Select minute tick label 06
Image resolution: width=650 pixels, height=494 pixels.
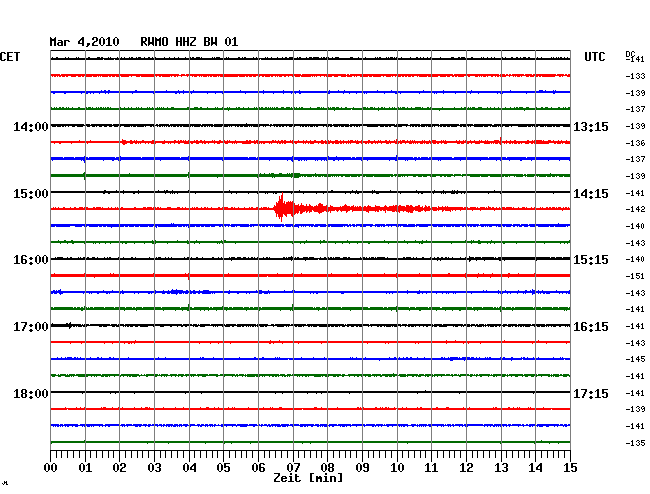[x=258, y=468]
